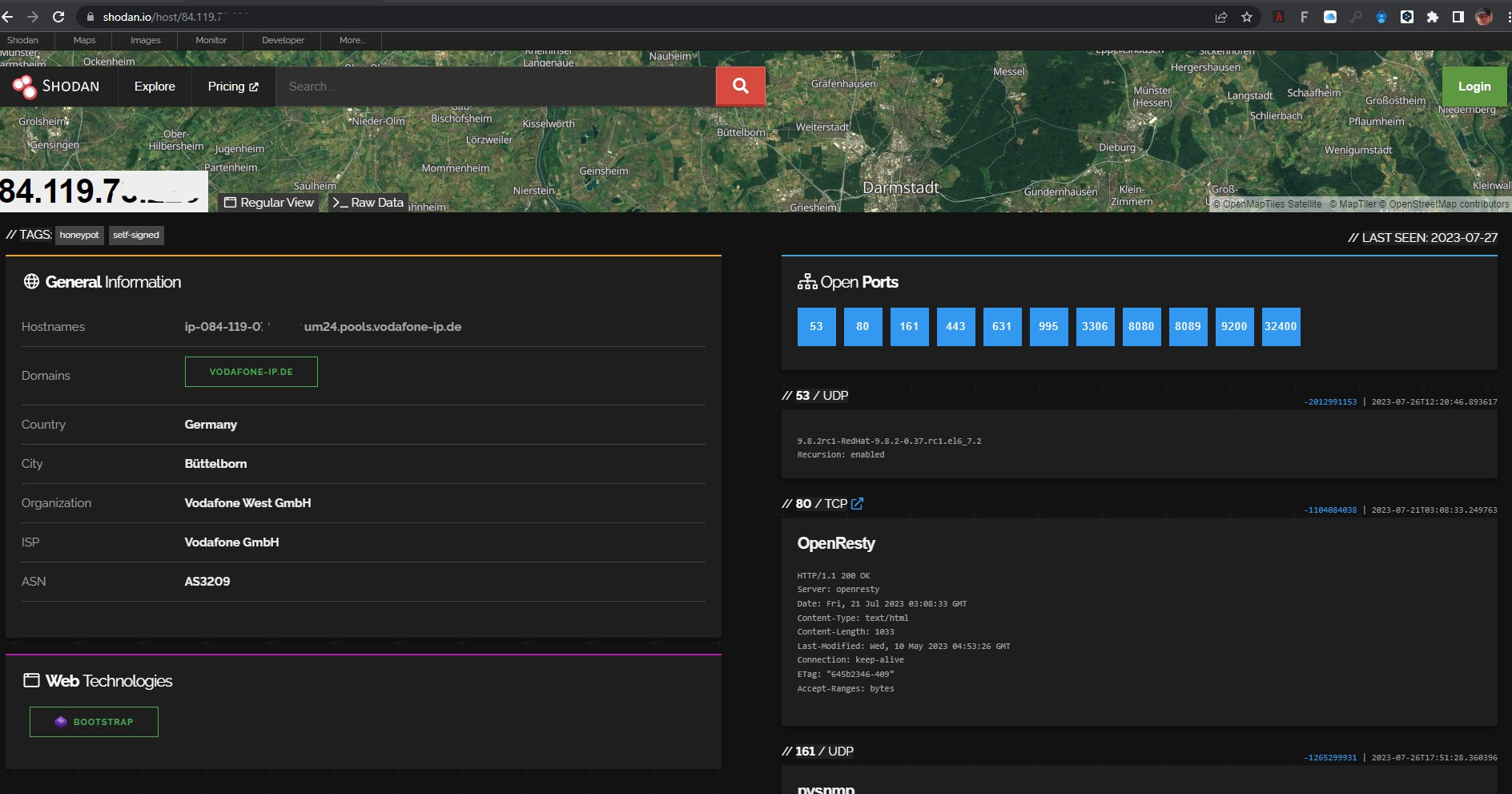Click the -2012991153 hash link
Viewport: 1512px width, 794px height.
[x=1330, y=402]
